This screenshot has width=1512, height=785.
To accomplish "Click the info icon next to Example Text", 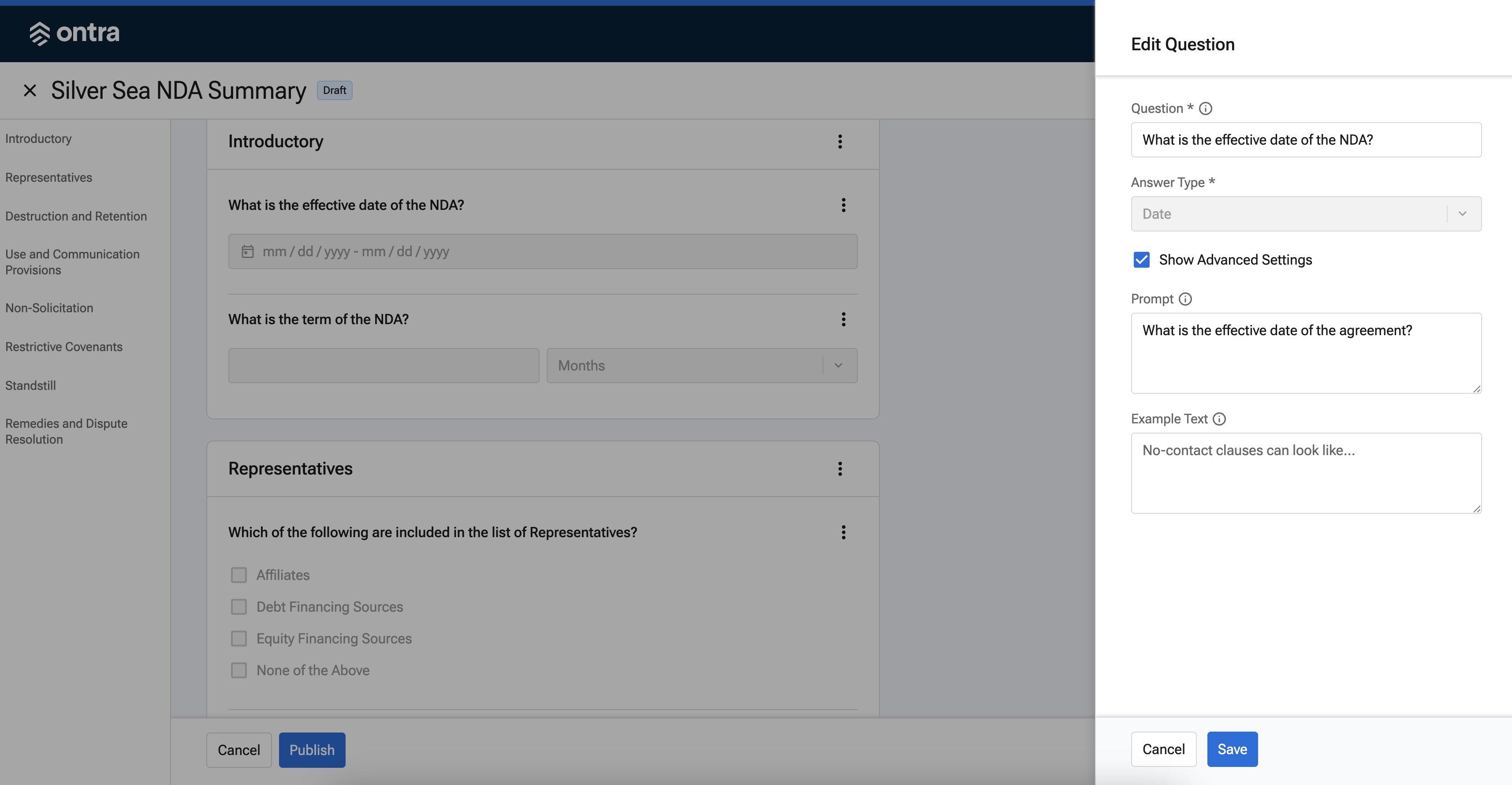I will tap(1219, 419).
